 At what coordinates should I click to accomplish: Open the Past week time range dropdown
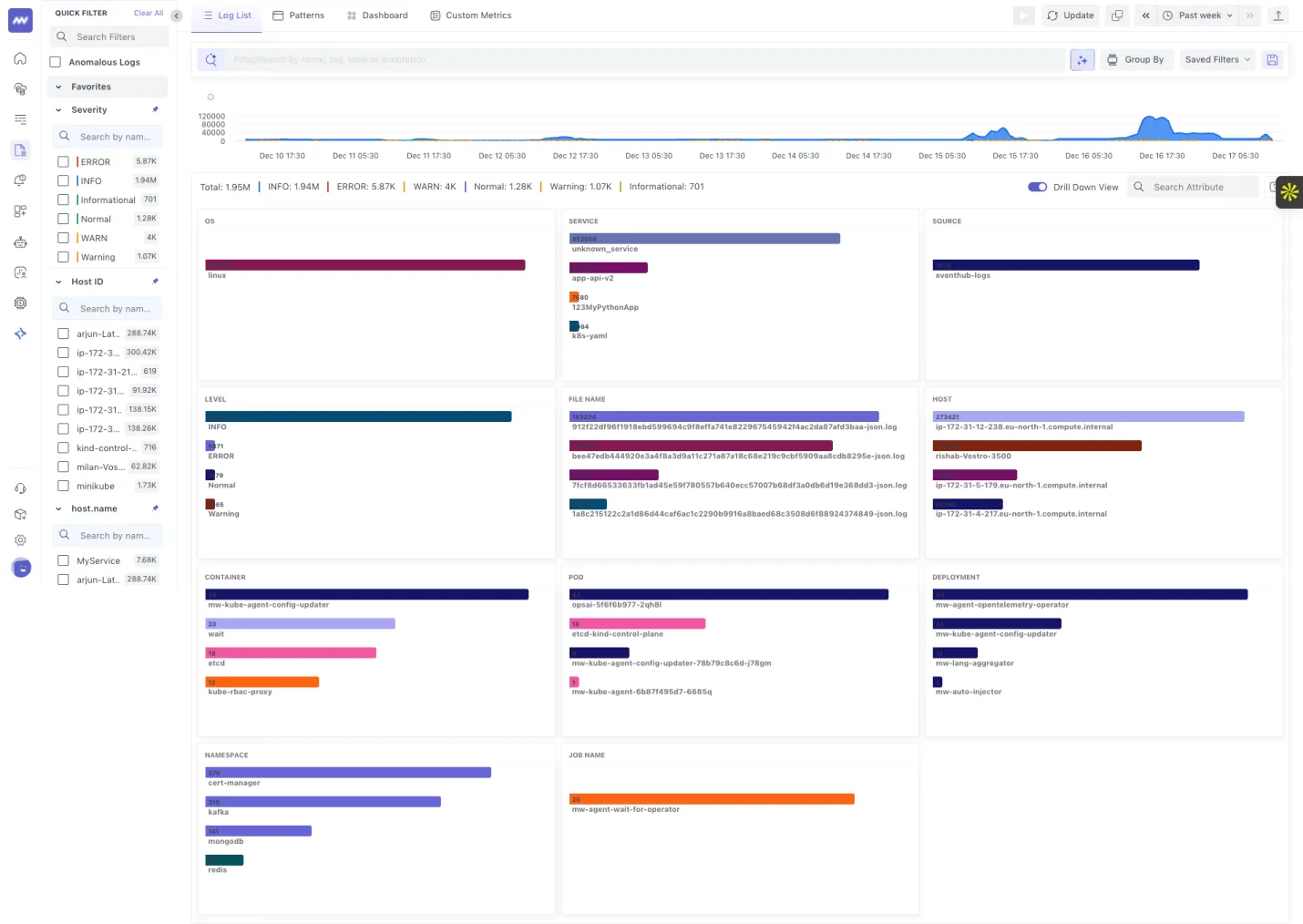click(1197, 15)
